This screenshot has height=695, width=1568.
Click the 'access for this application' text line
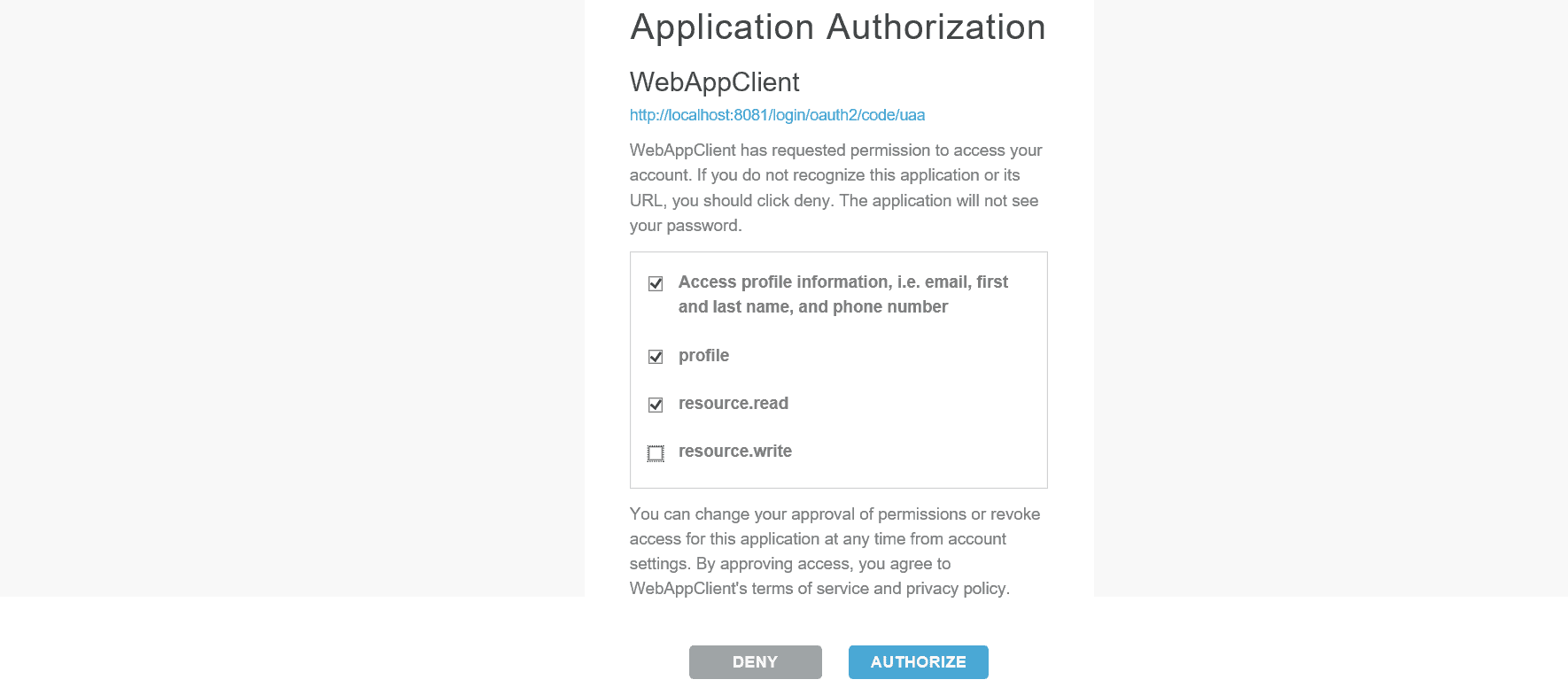(818, 539)
